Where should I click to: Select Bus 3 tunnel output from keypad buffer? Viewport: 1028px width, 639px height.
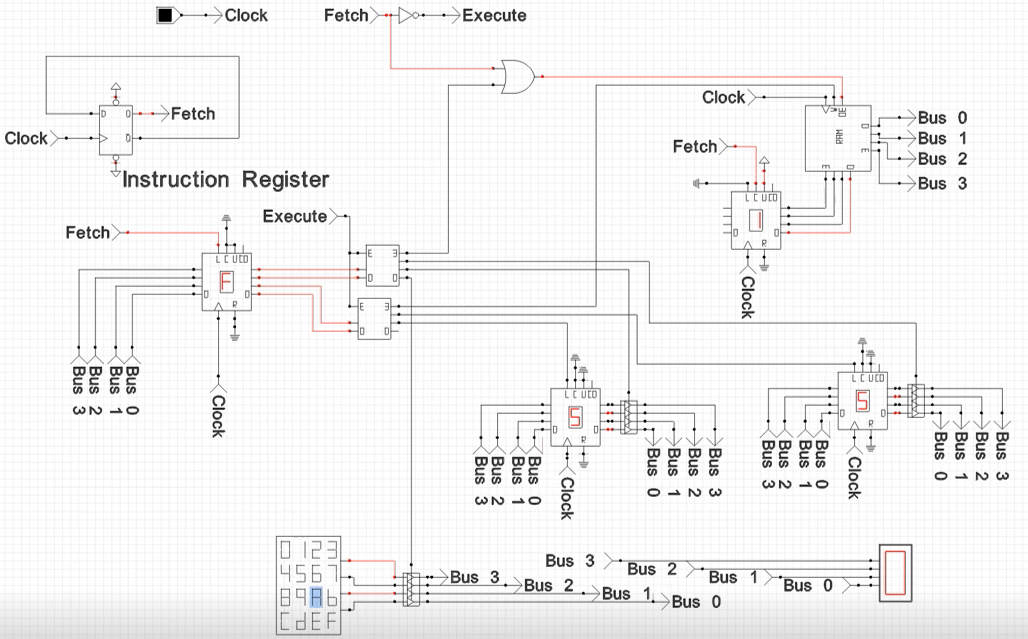click(471, 577)
